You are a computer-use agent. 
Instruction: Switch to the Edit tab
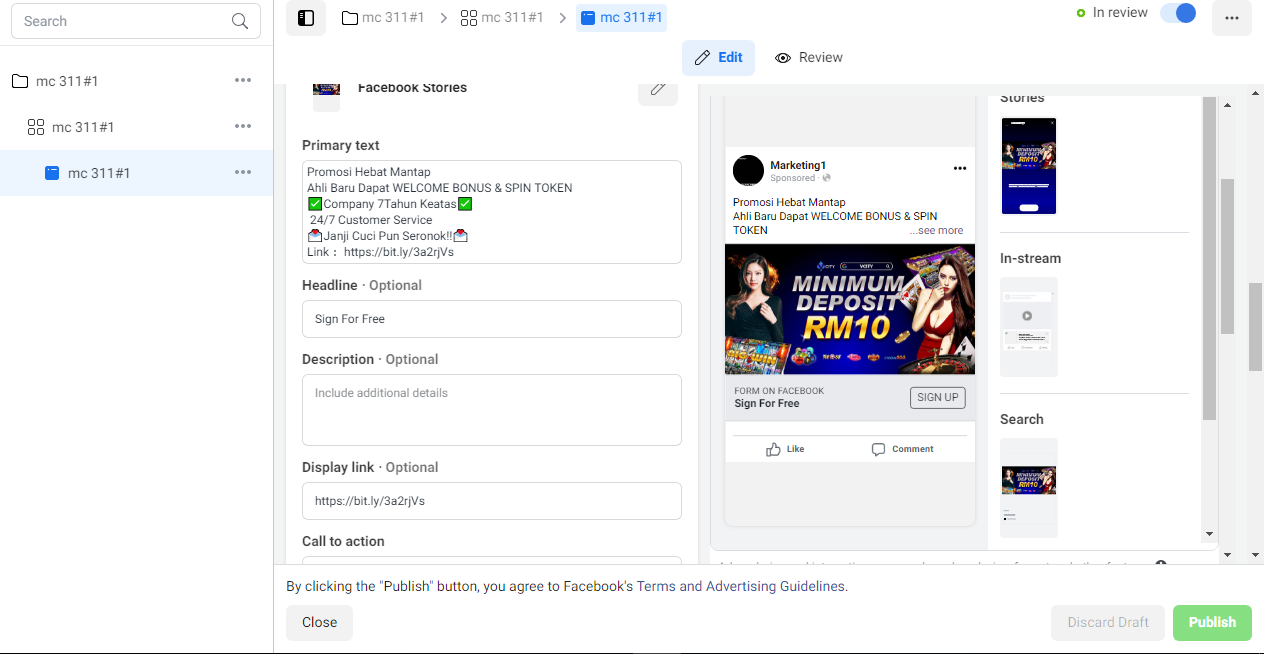pos(718,58)
